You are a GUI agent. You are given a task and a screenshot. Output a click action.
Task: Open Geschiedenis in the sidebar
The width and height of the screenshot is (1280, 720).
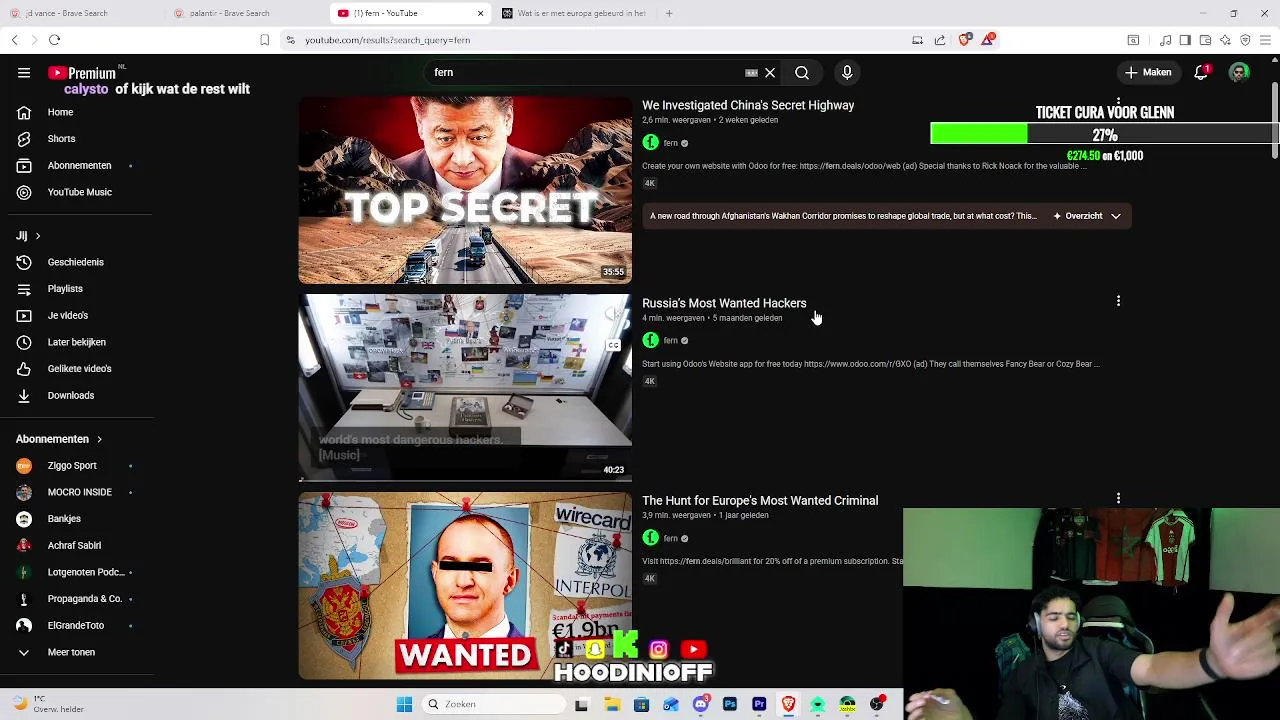click(76, 262)
